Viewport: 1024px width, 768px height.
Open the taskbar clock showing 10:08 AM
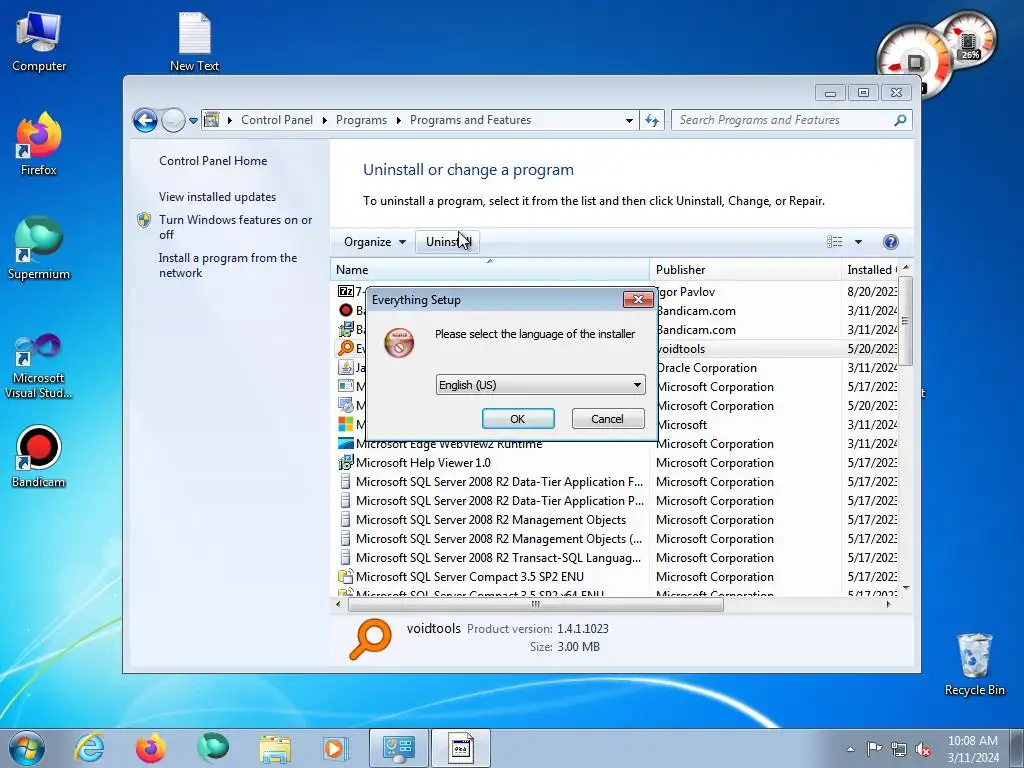(973, 749)
